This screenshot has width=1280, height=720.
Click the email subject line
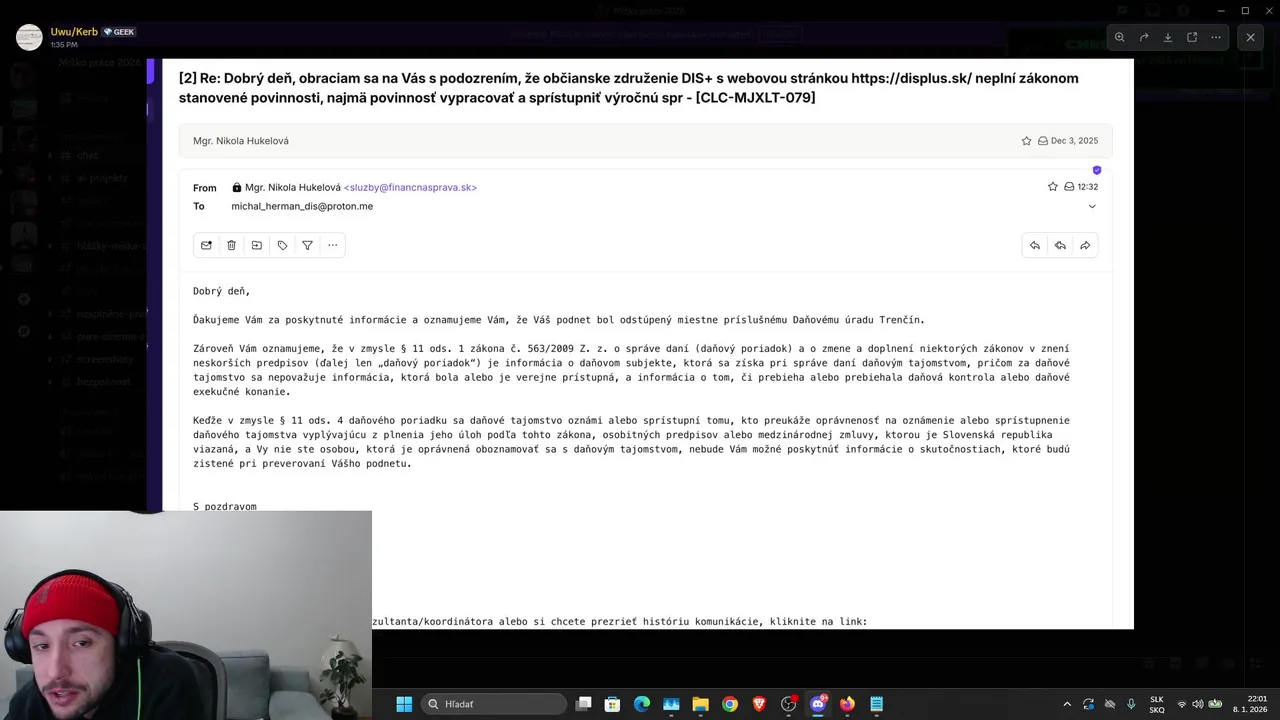pos(629,88)
